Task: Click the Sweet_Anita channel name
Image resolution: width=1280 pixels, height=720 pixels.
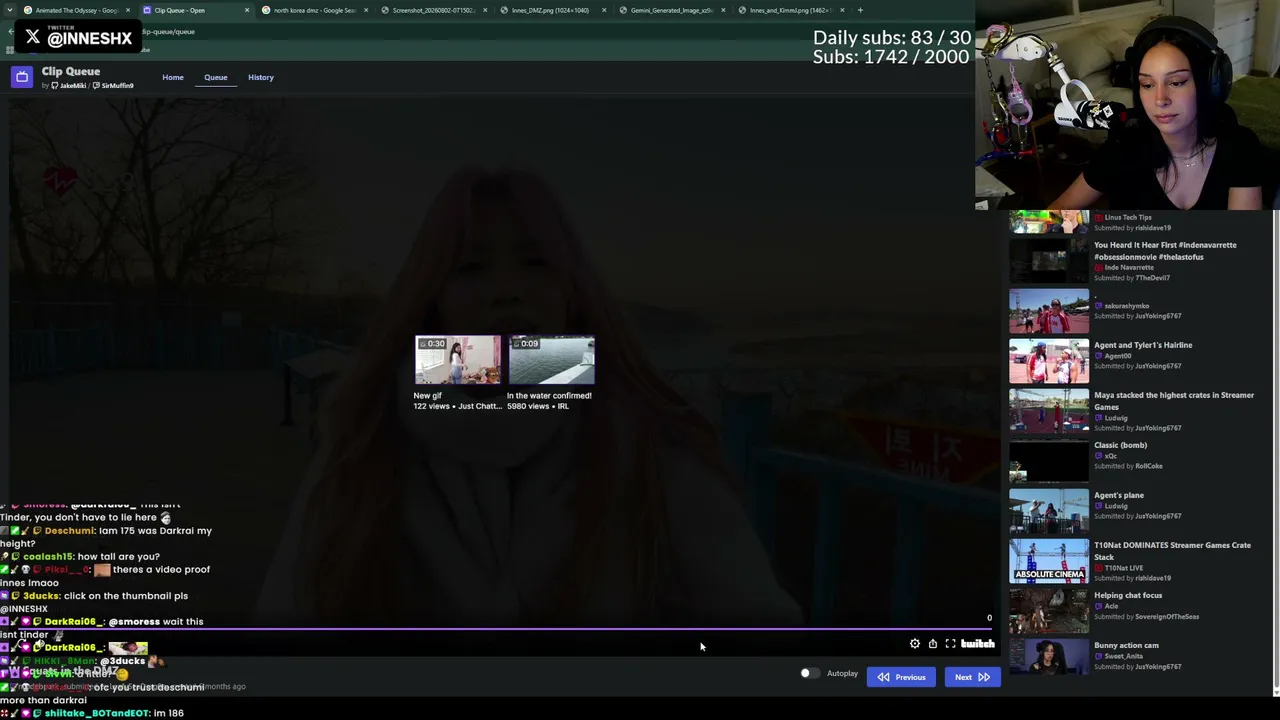Action: click(x=1125, y=656)
